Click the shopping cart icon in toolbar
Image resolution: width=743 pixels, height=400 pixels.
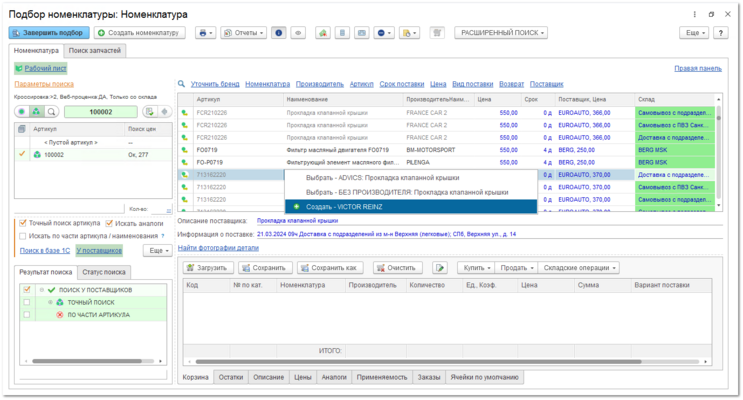[437, 33]
